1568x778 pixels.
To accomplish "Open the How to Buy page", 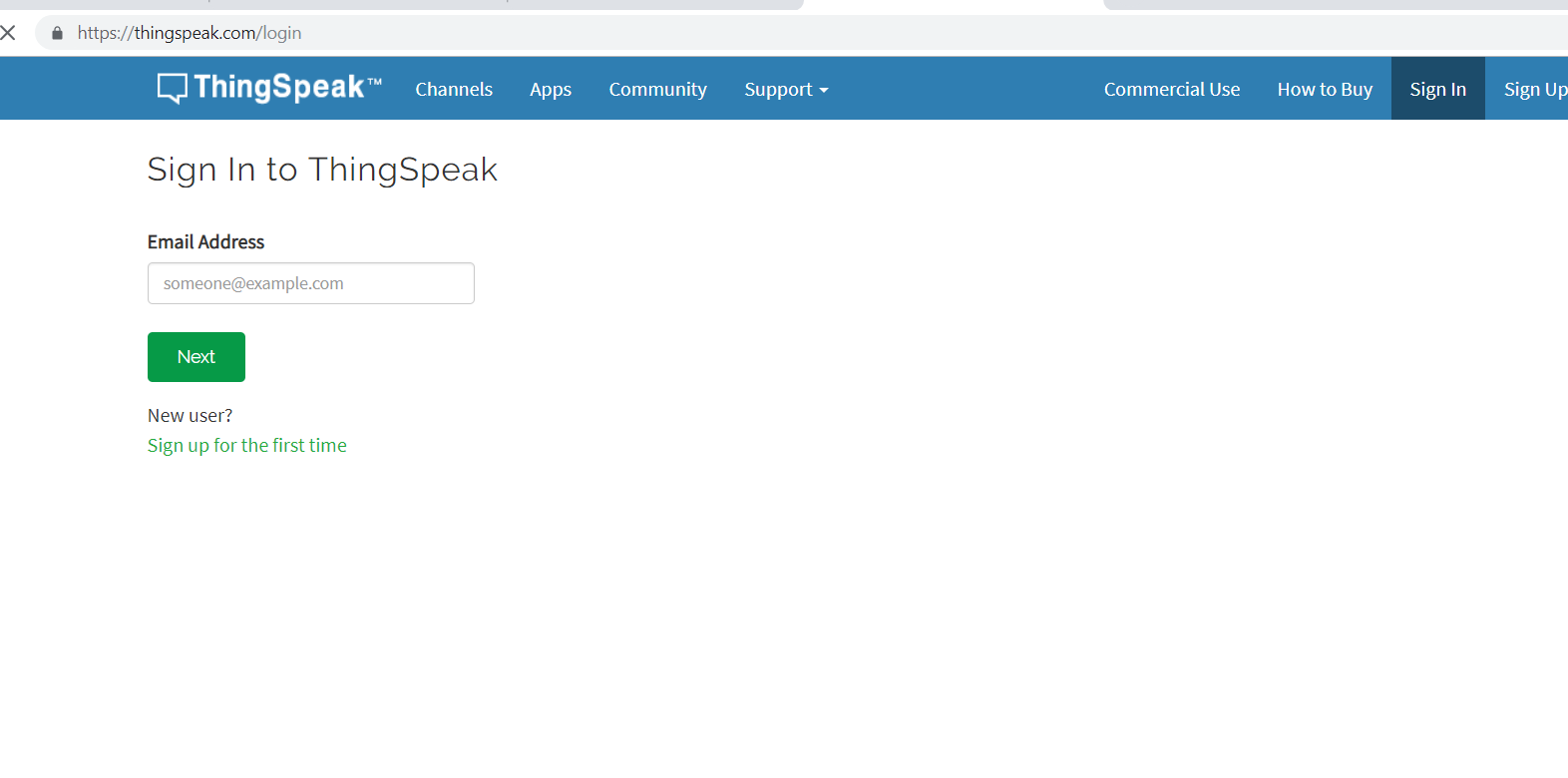I will 1325,89.
